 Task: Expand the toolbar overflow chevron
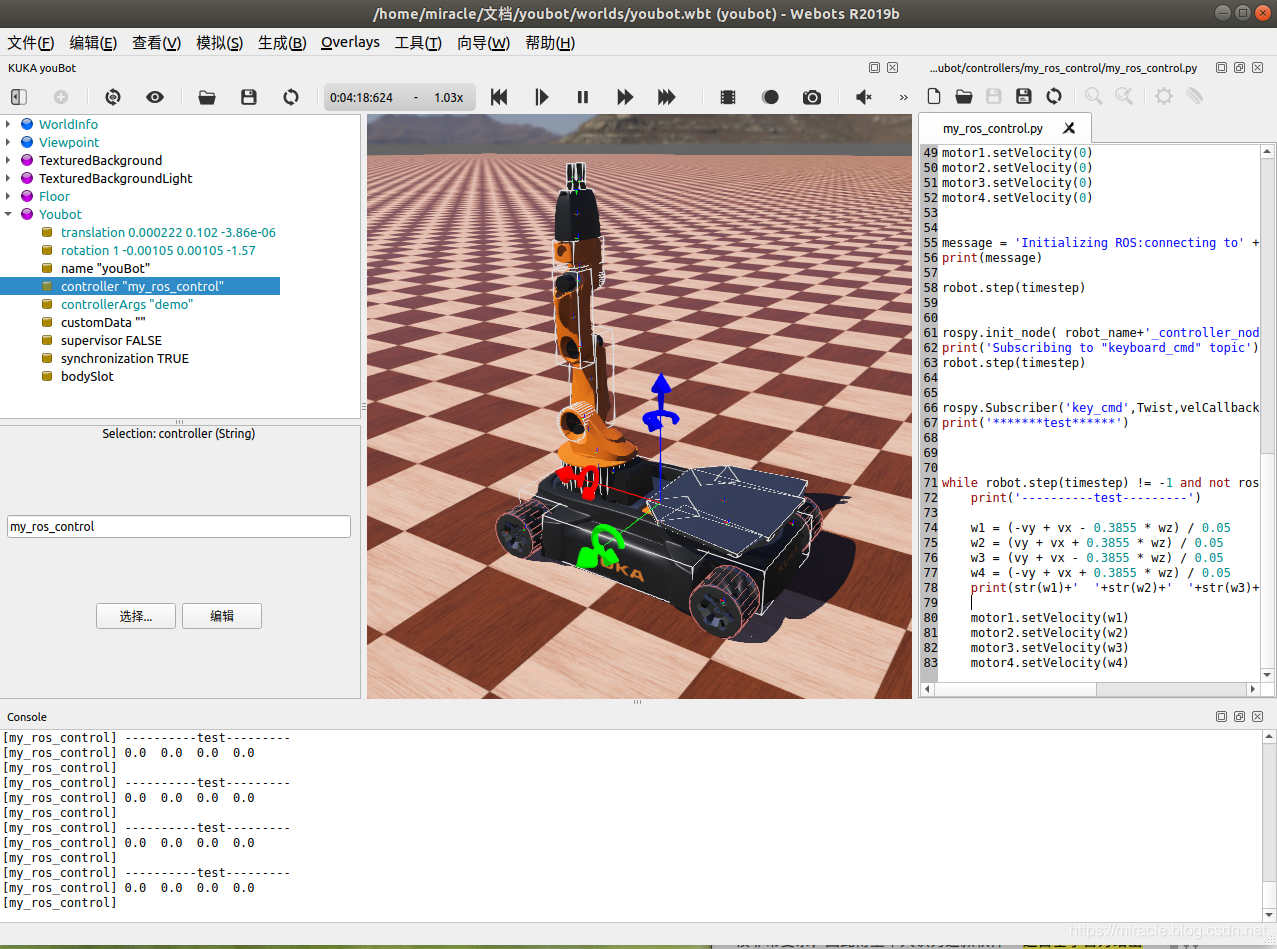click(904, 97)
